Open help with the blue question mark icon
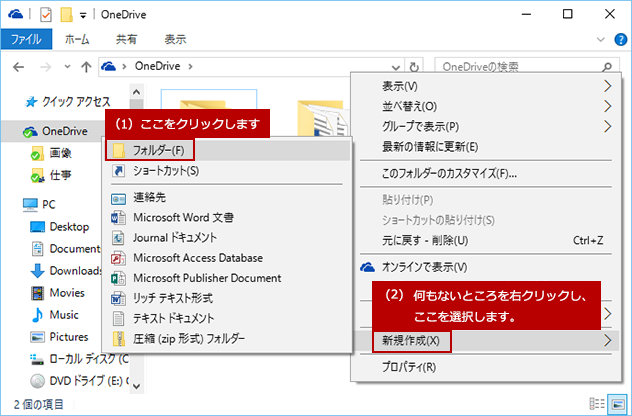Screen dimensions: 632x416 (x=621, y=40)
